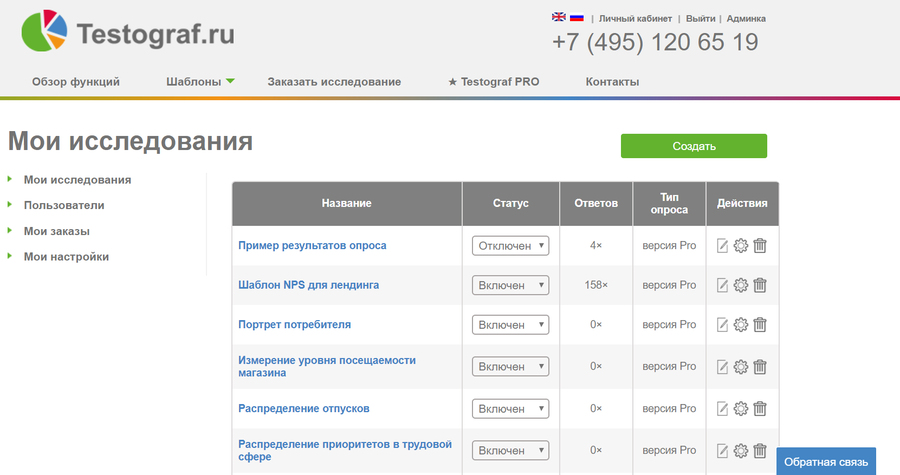The width and height of the screenshot is (900, 475).
Task: Click the green Создать button
Action: pos(694,146)
